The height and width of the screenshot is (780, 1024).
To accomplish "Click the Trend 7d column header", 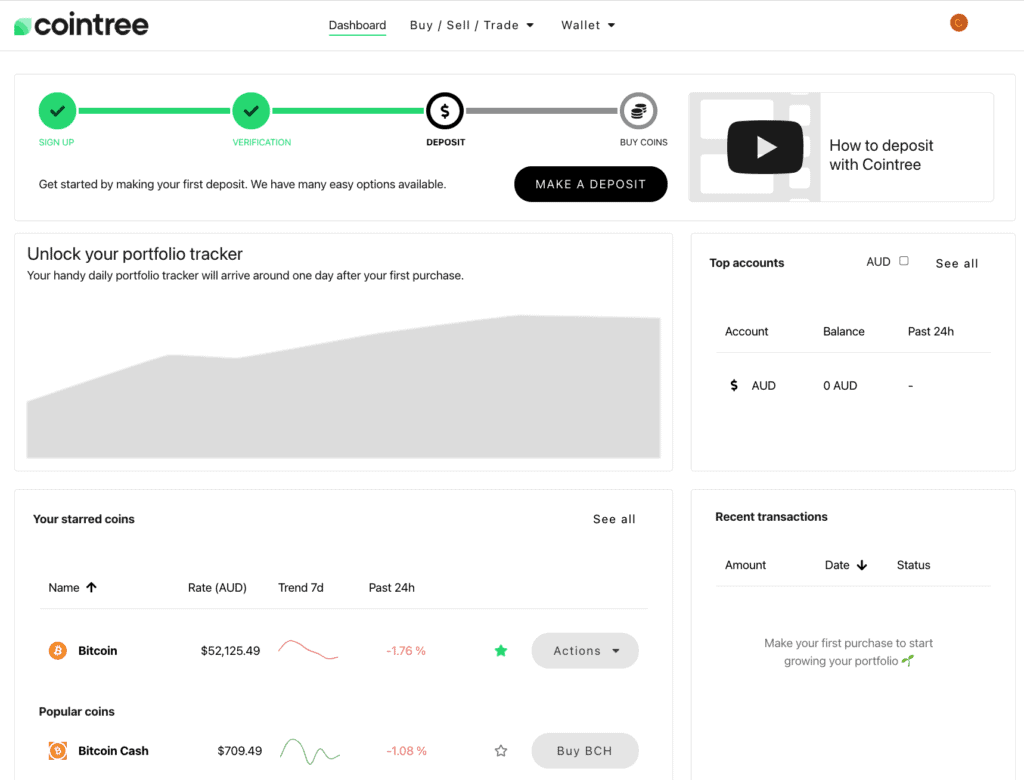I will (301, 587).
